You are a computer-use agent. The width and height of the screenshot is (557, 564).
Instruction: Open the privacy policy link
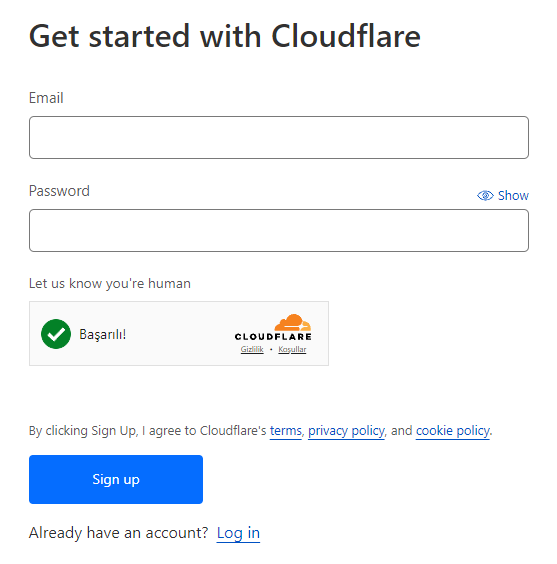346,431
